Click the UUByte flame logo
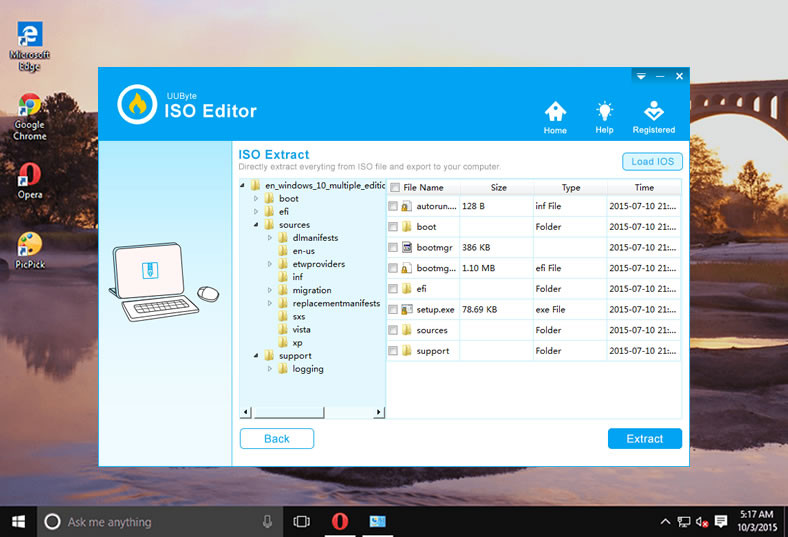Viewport: 788px width, 537px height. point(137,104)
